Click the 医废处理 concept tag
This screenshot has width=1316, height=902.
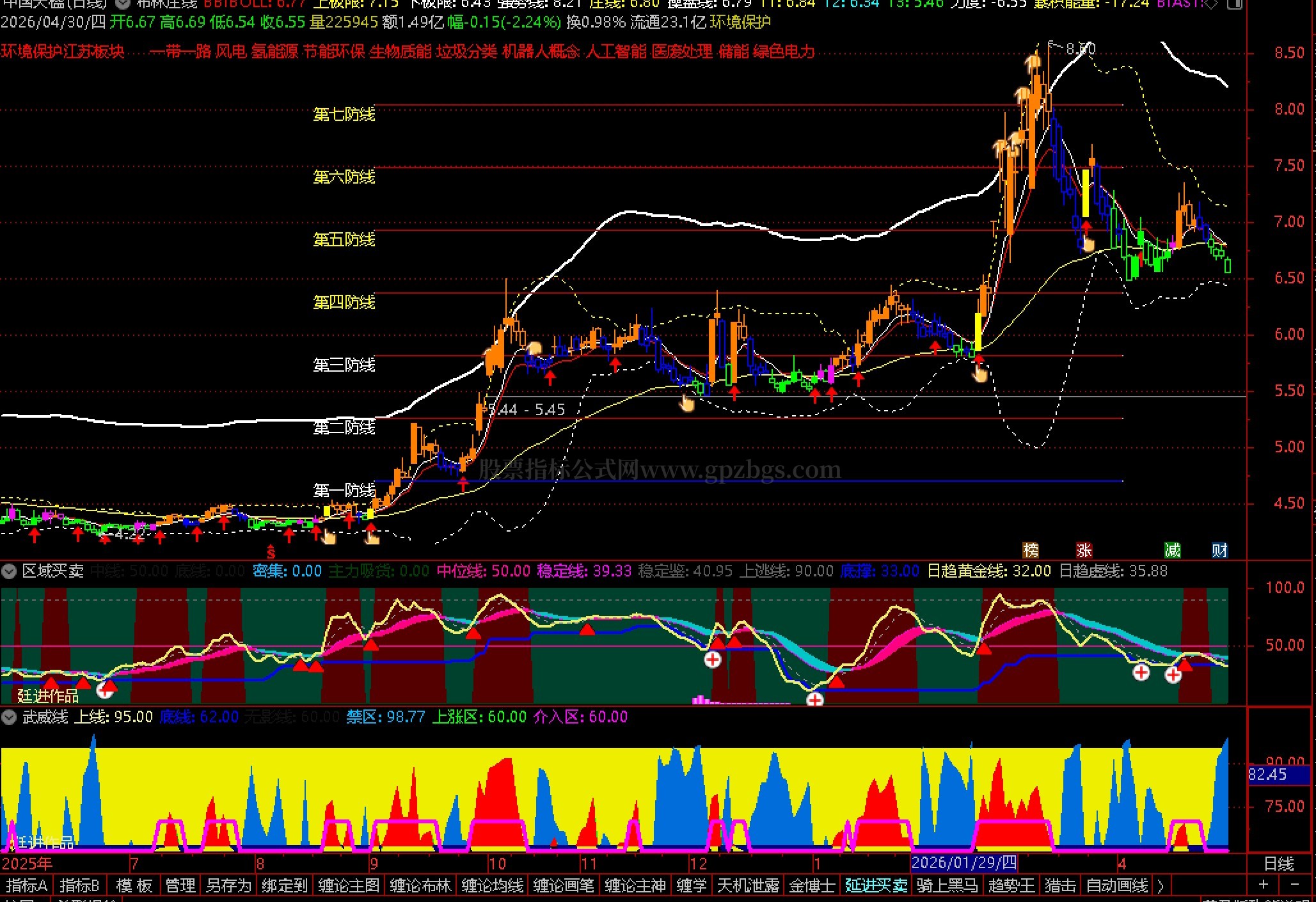682,51
